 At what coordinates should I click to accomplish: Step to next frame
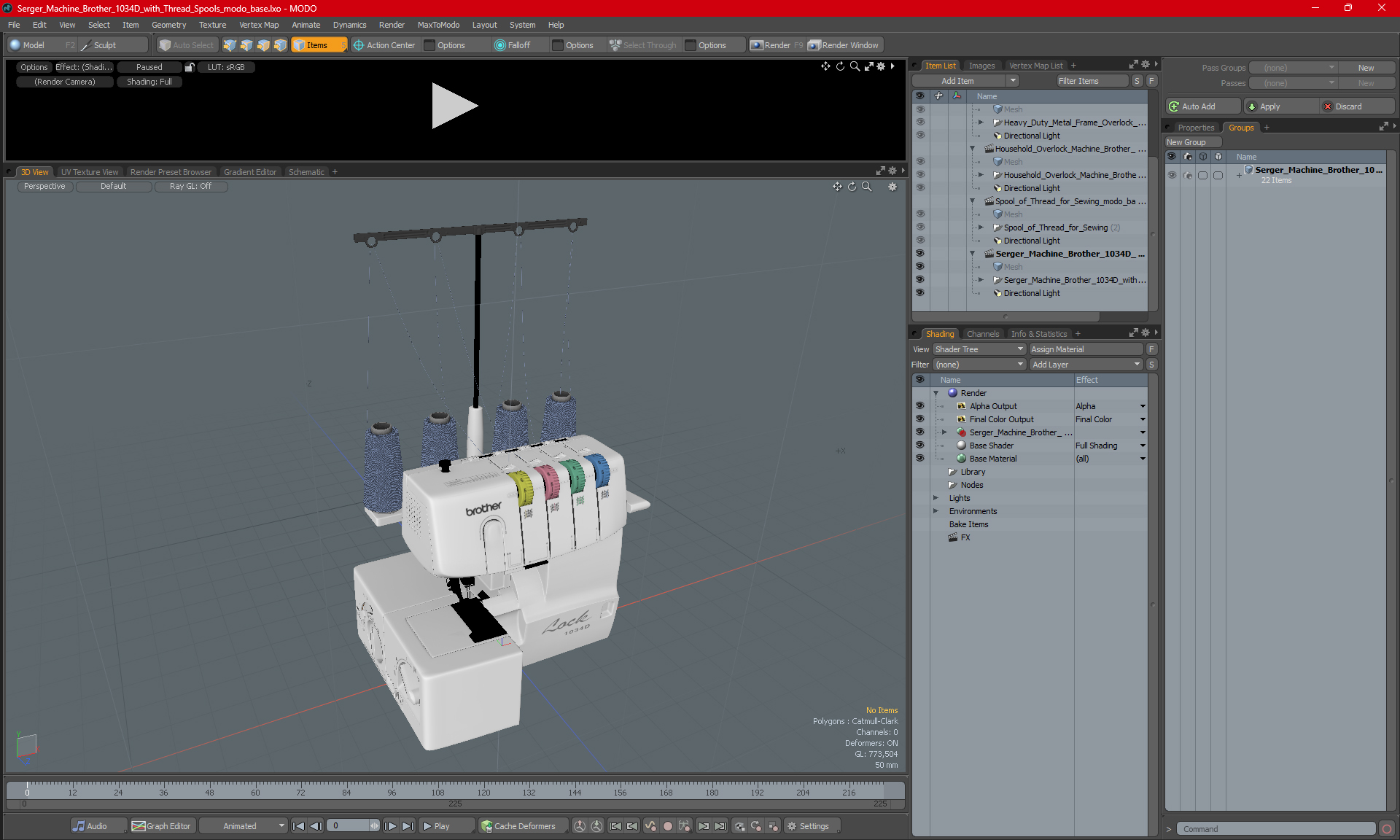coord(390,826)
